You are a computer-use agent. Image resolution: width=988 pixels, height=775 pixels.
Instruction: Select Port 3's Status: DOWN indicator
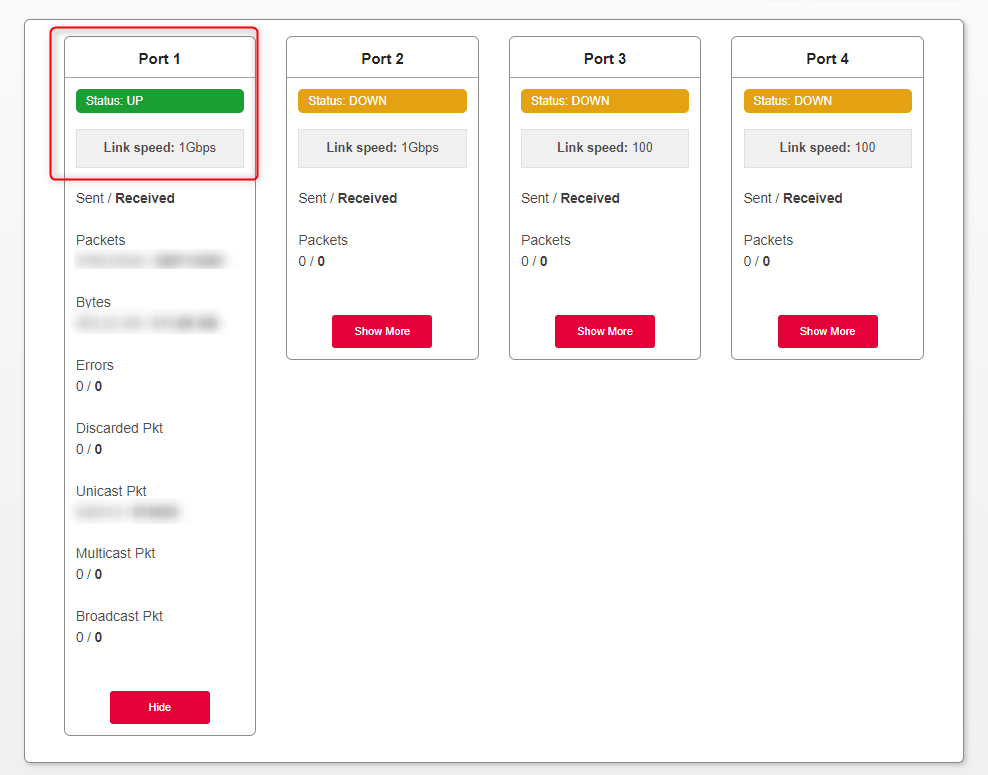[605, 101]
